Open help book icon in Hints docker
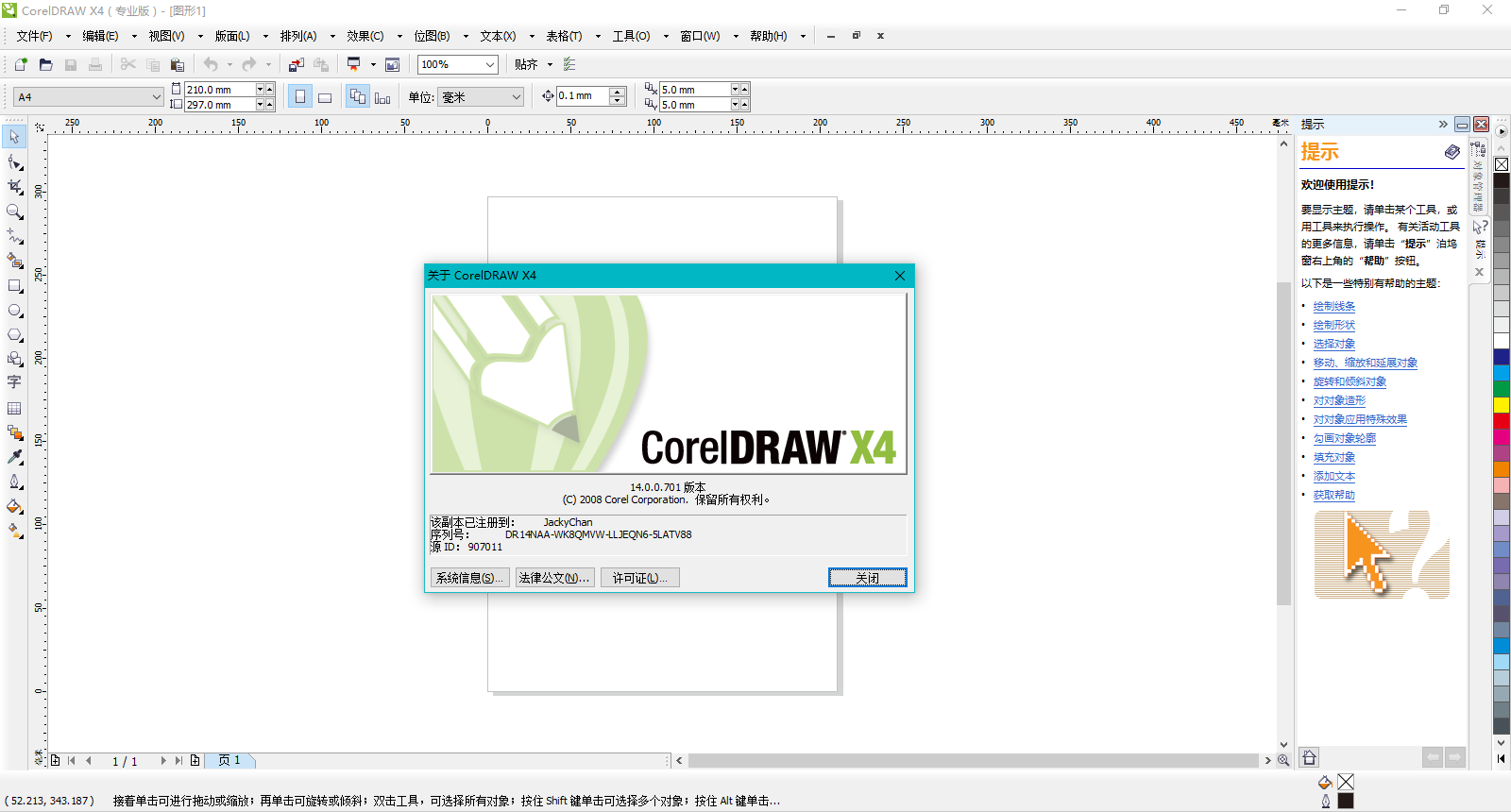This screenshot has width=1511, height=812. click(1452, 152)
